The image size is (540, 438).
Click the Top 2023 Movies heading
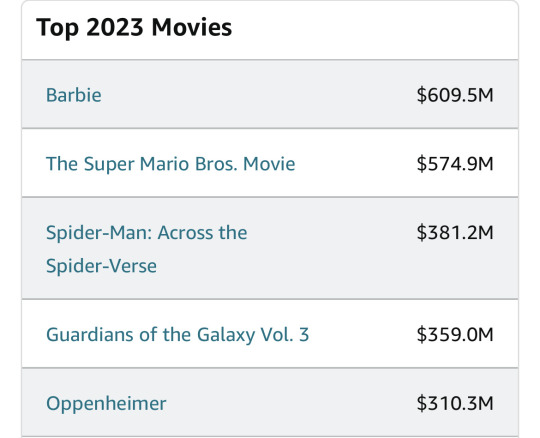(x=134, y=28)
